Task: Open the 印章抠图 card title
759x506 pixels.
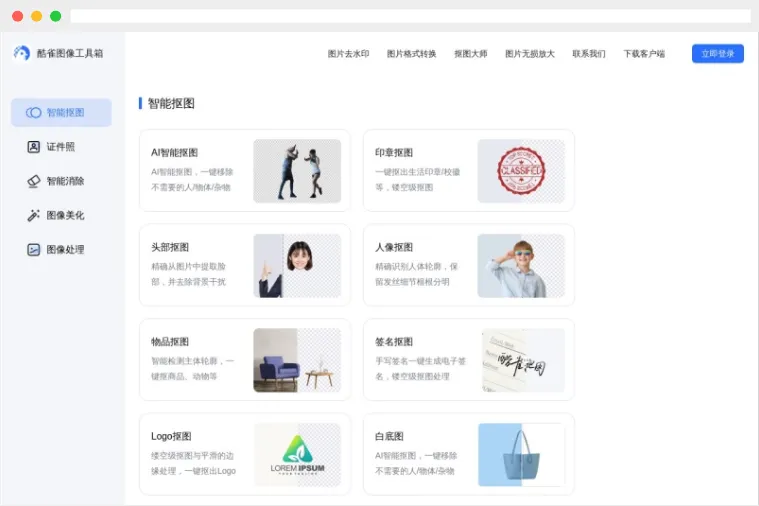Action: coord(394,153)
